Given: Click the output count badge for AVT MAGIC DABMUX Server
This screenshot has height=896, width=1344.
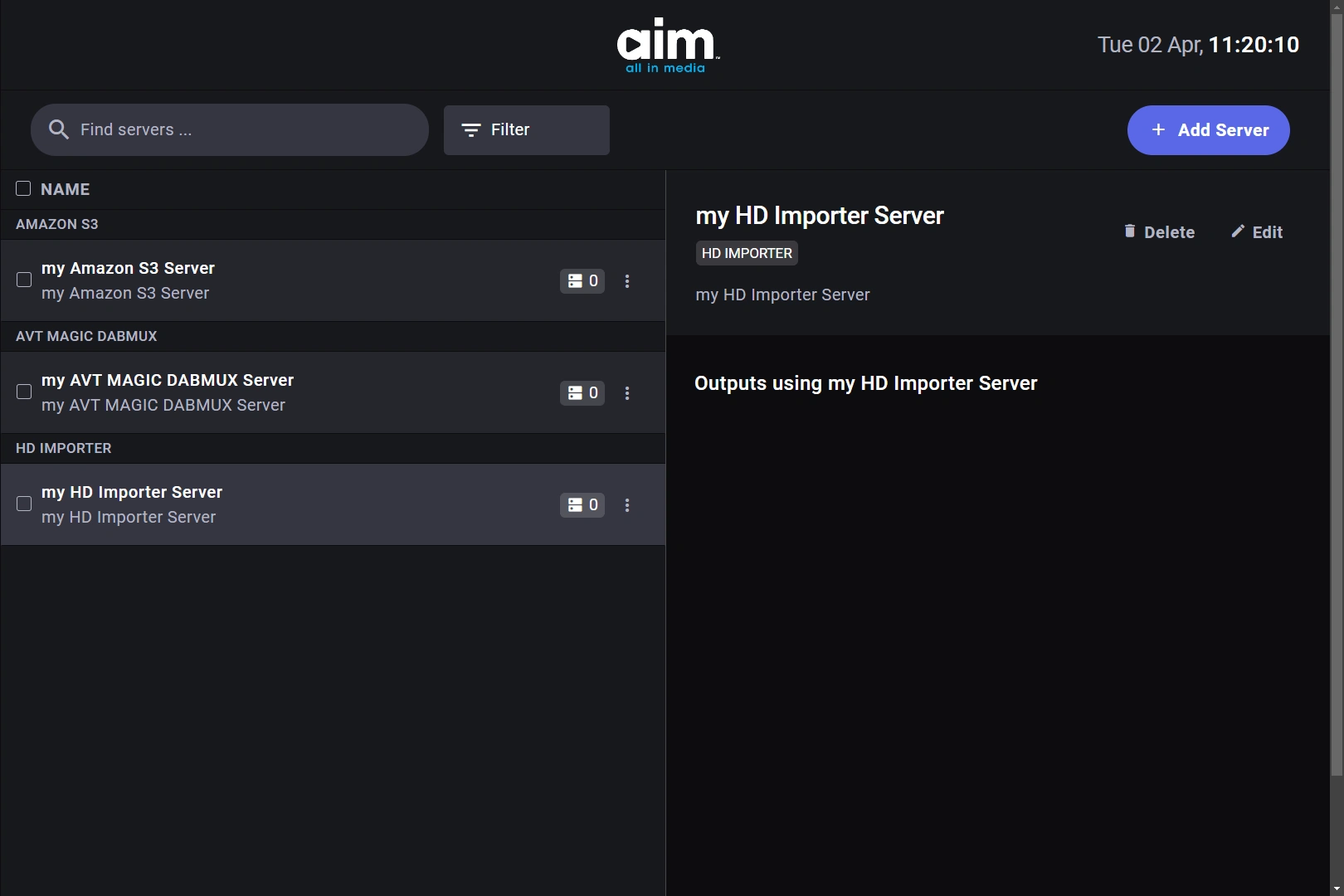Looking at the screenshot, I should (582, 393).
